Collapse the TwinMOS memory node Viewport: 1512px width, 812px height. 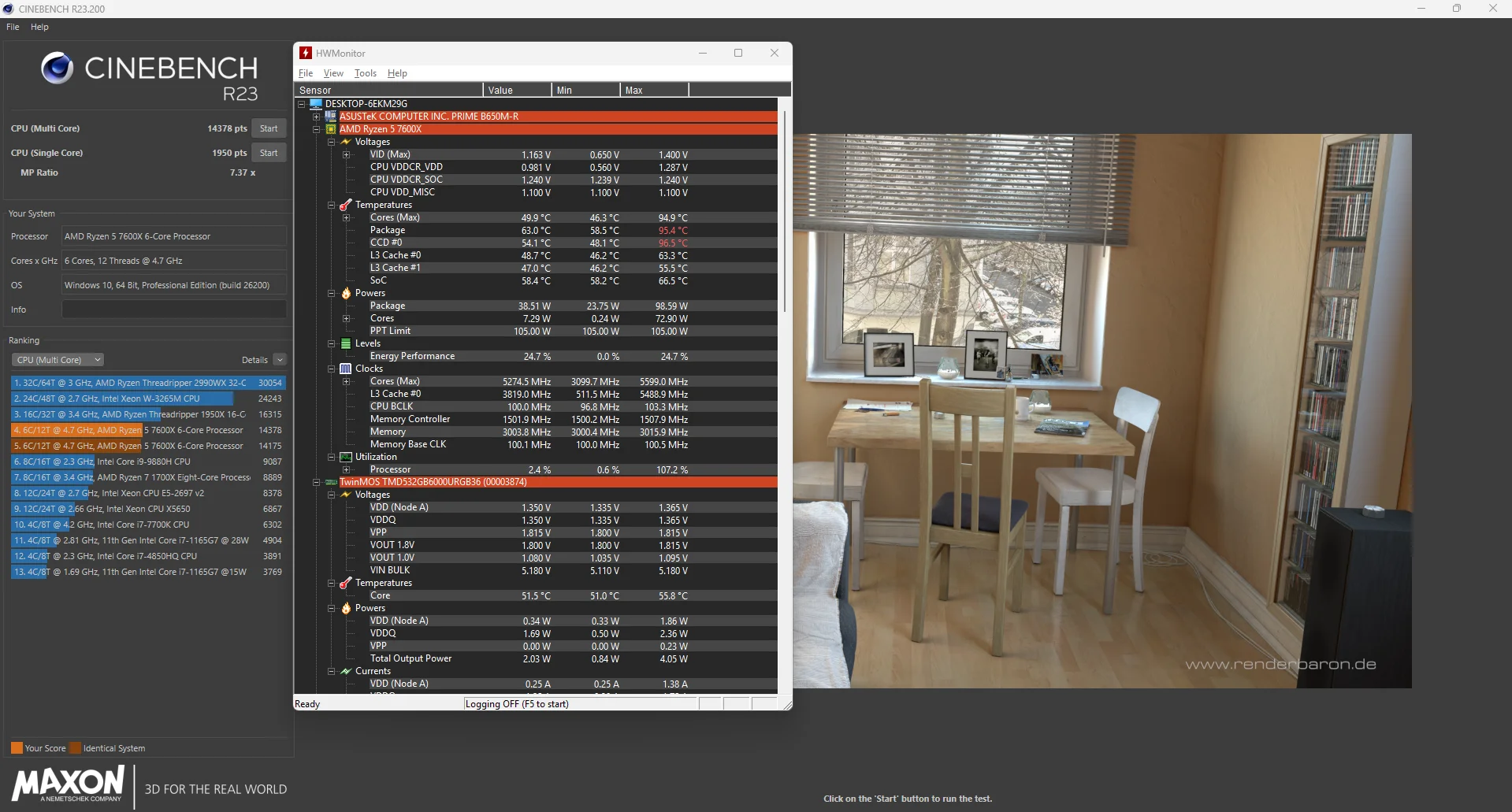coord(317,482)
